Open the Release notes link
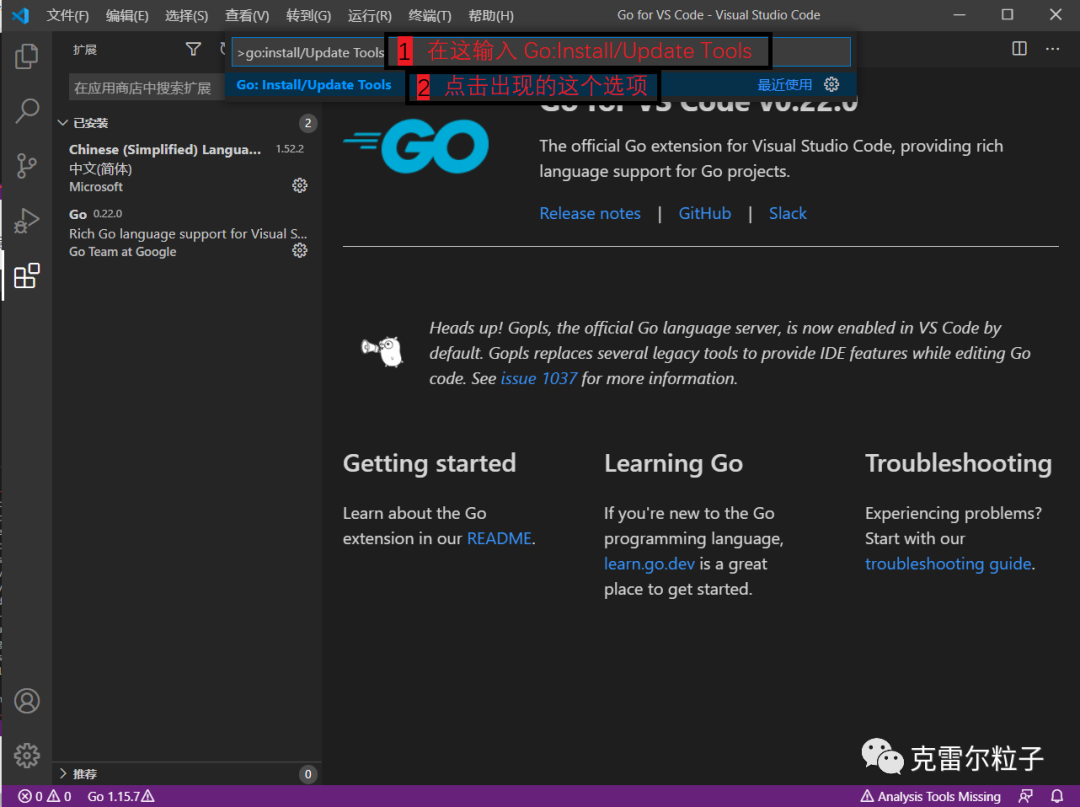Screen dimensions: 1080x807 pos(590,213)
